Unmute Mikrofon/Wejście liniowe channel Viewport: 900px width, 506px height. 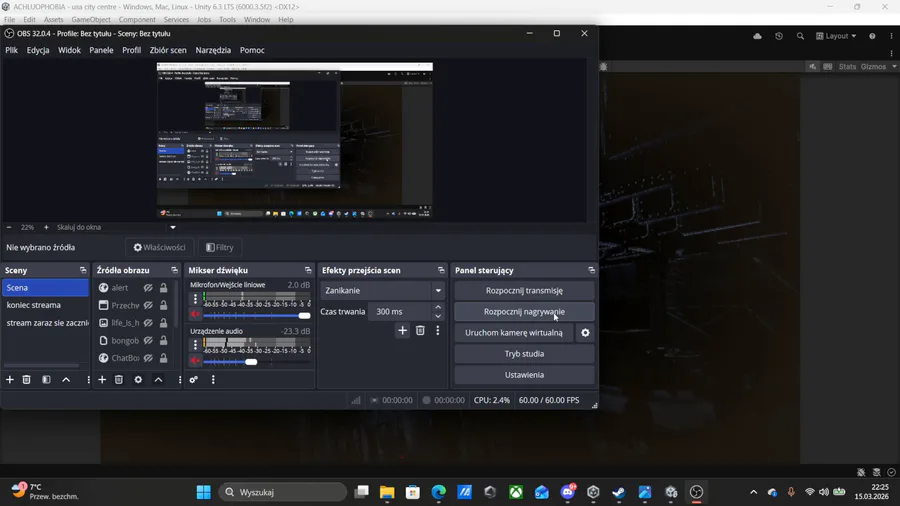195,315
